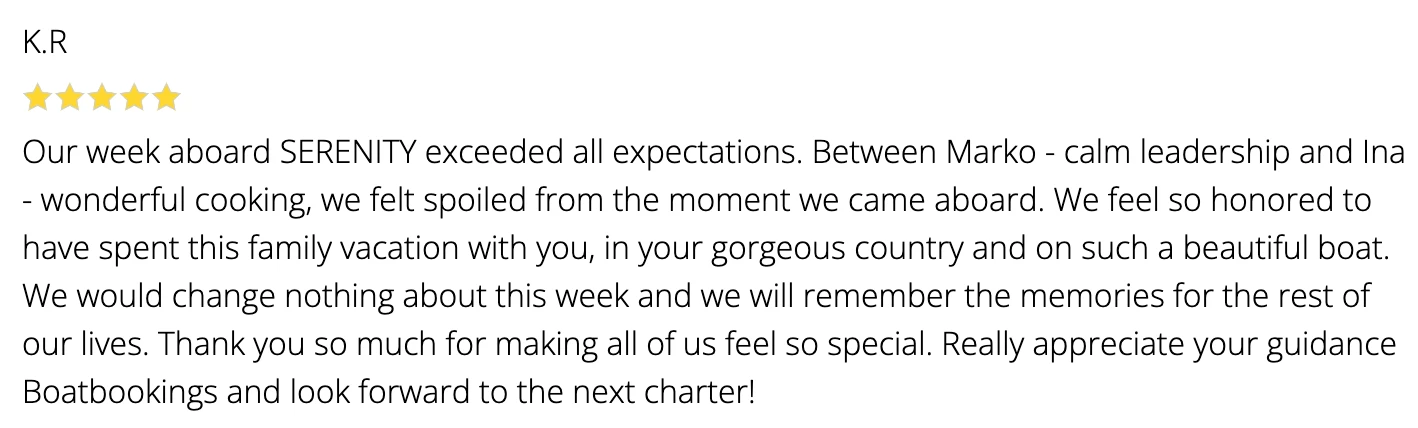The height and width of the screenshot is (428, 1418).
Task: Click the first yellow rating star
Action: coord(37,98)
